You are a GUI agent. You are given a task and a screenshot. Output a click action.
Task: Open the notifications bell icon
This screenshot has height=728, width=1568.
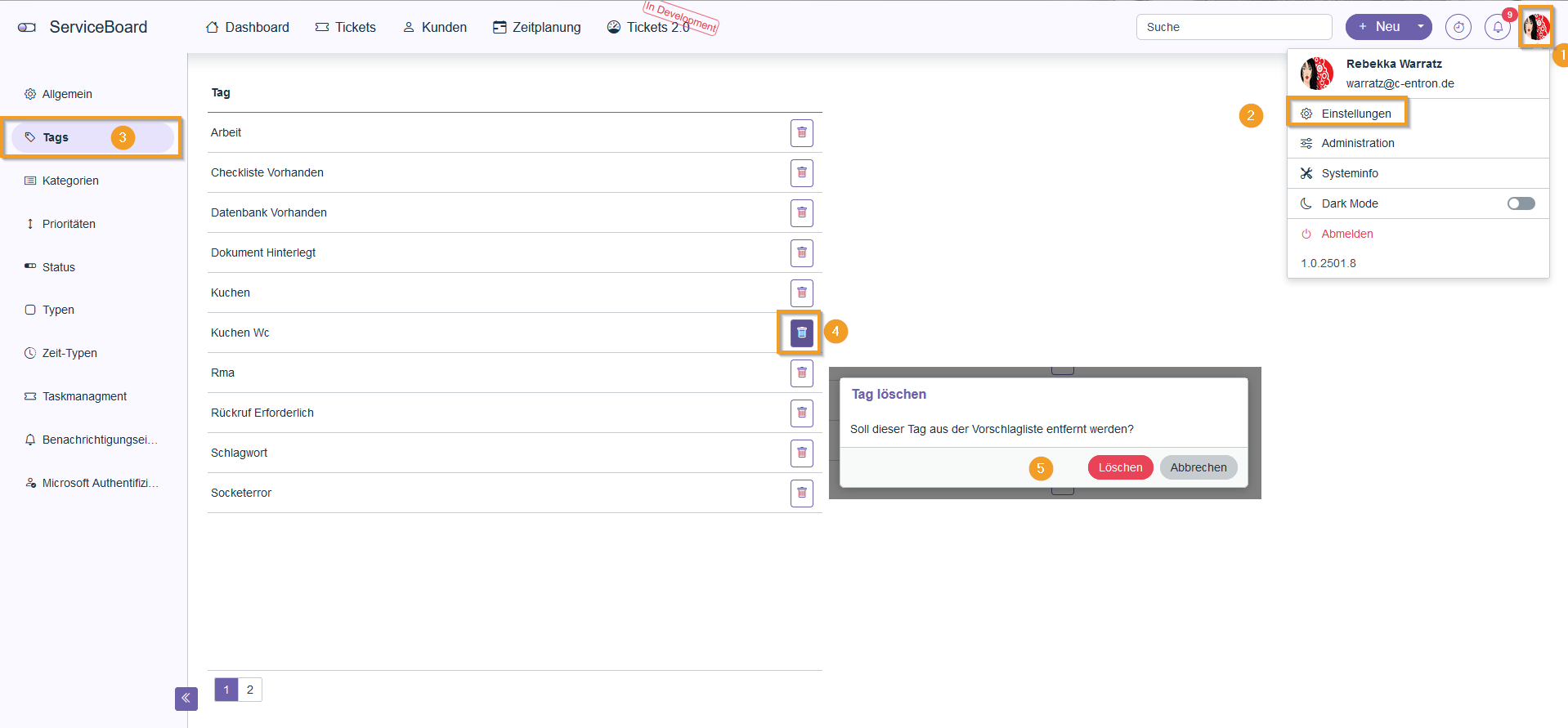[x=1497, y=27]
